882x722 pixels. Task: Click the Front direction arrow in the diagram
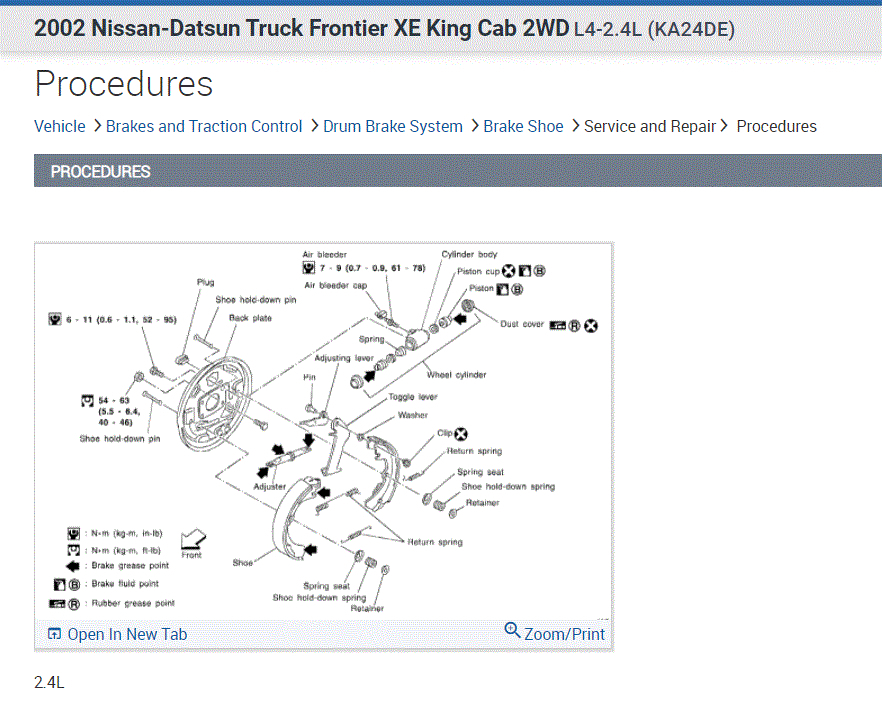coord(192,541)
